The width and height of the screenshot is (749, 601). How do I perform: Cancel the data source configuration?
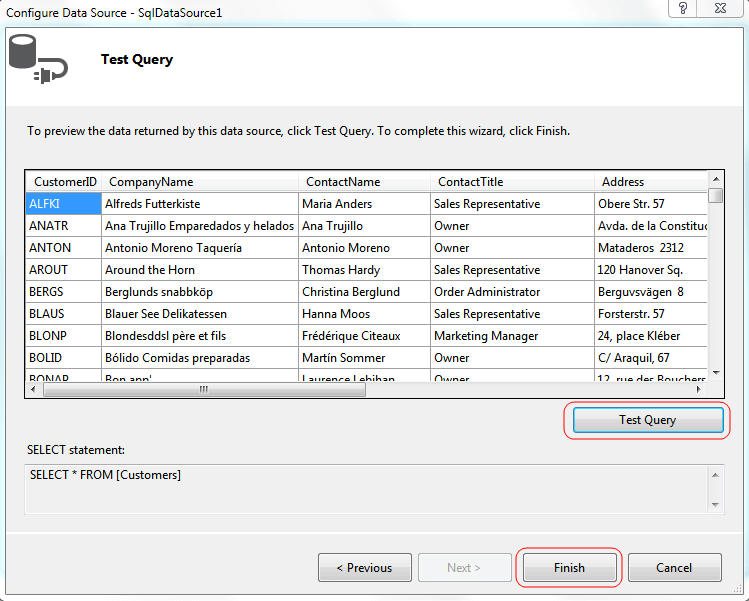pyautogui.click(x=674, y=568)
